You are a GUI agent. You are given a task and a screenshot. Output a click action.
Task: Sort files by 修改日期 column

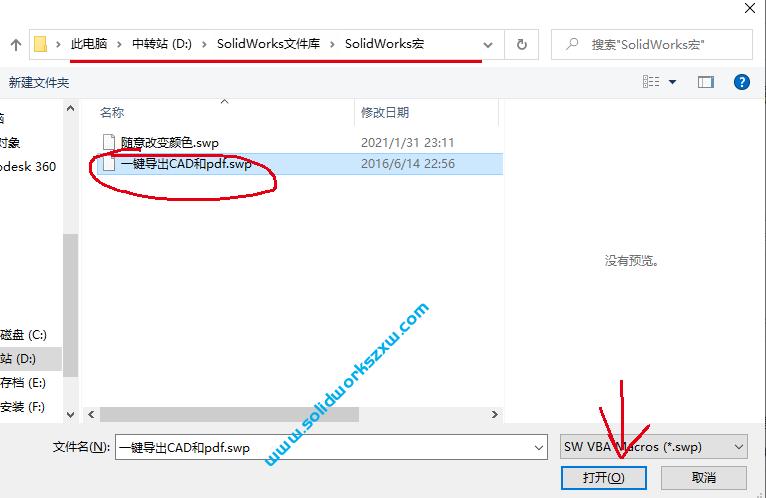[x=385, y=112]
